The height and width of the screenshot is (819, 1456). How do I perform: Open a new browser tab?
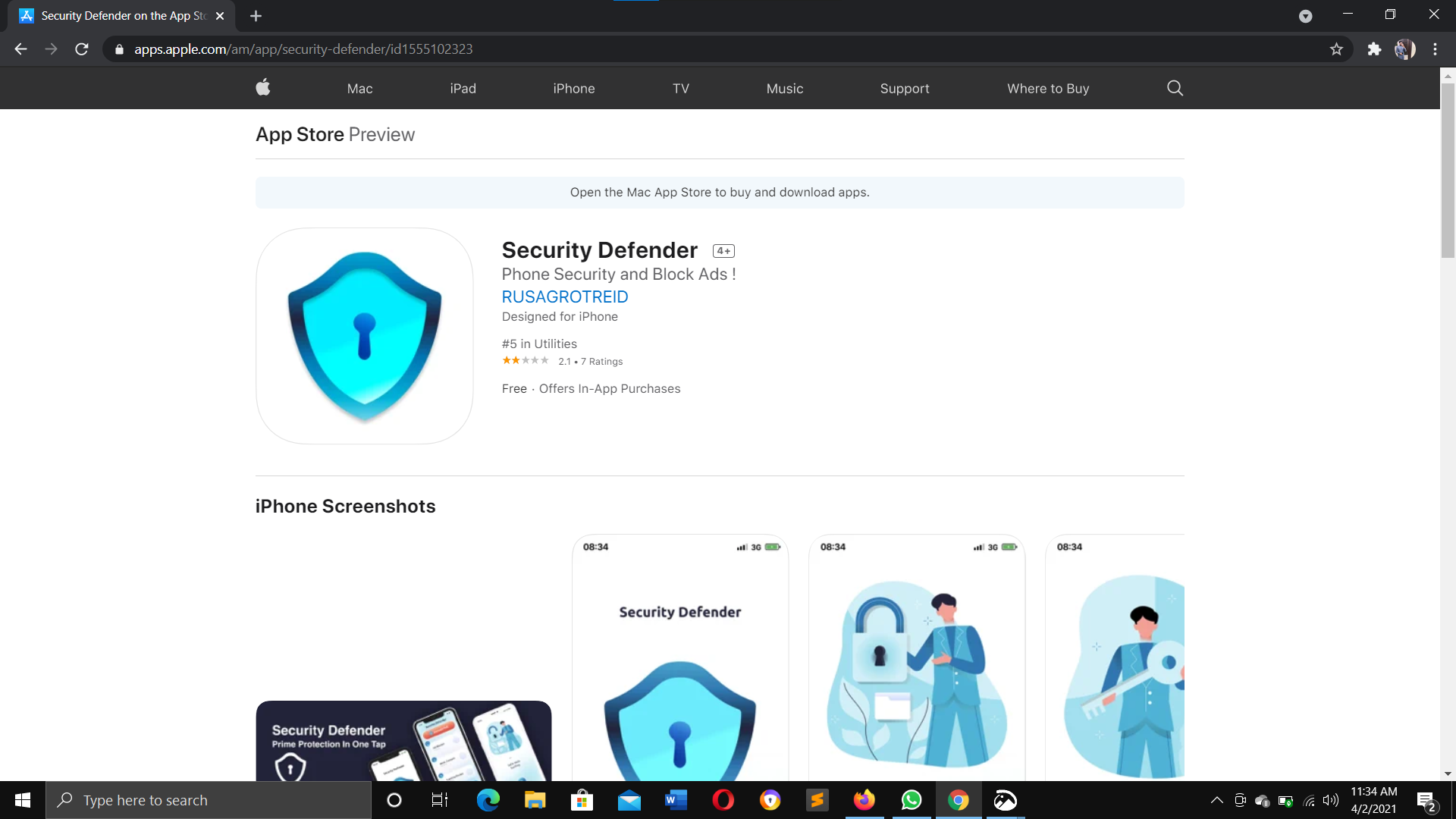point(256,16)
